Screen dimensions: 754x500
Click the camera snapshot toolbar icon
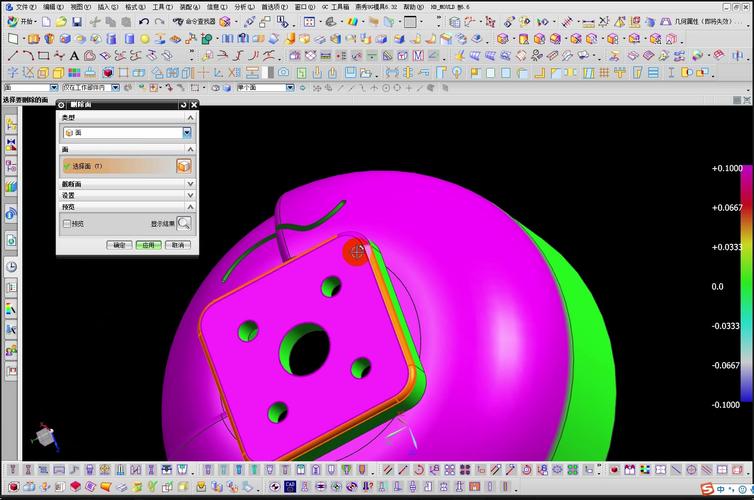284,73
